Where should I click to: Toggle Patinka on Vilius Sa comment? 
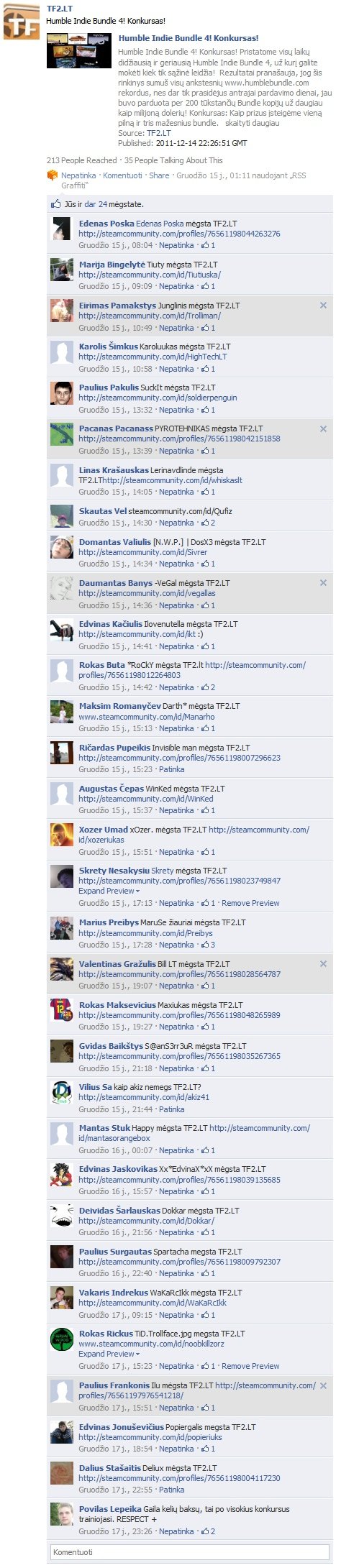171,1109
